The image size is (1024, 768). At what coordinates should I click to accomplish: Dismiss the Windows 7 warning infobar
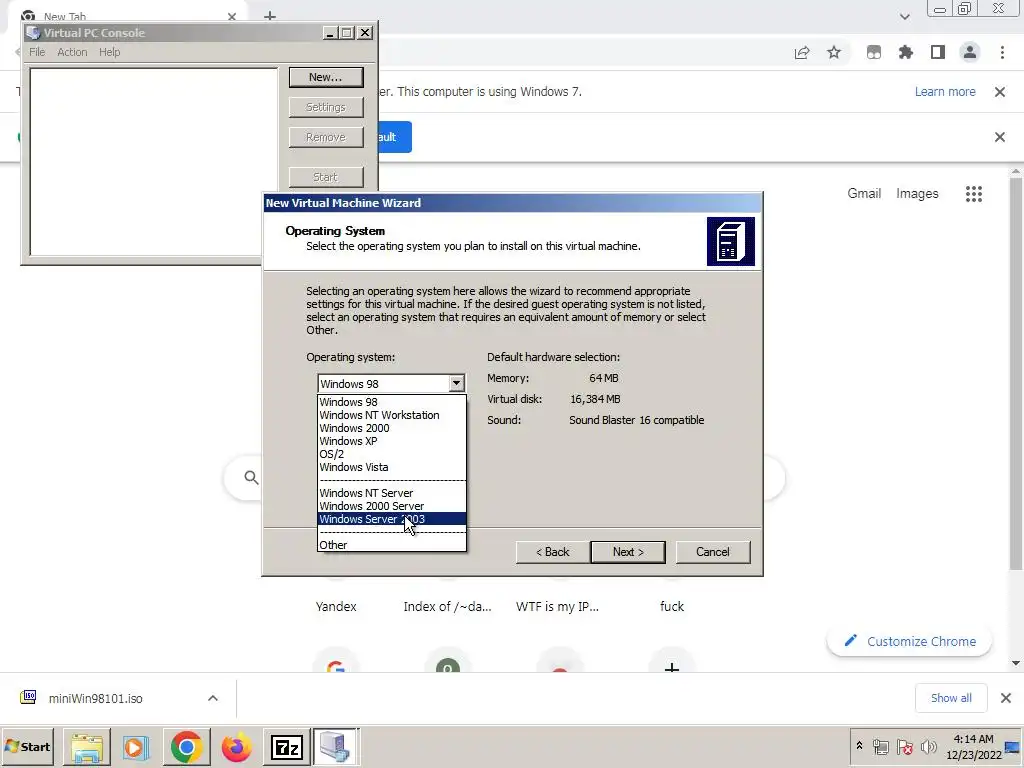(1000, 92)
